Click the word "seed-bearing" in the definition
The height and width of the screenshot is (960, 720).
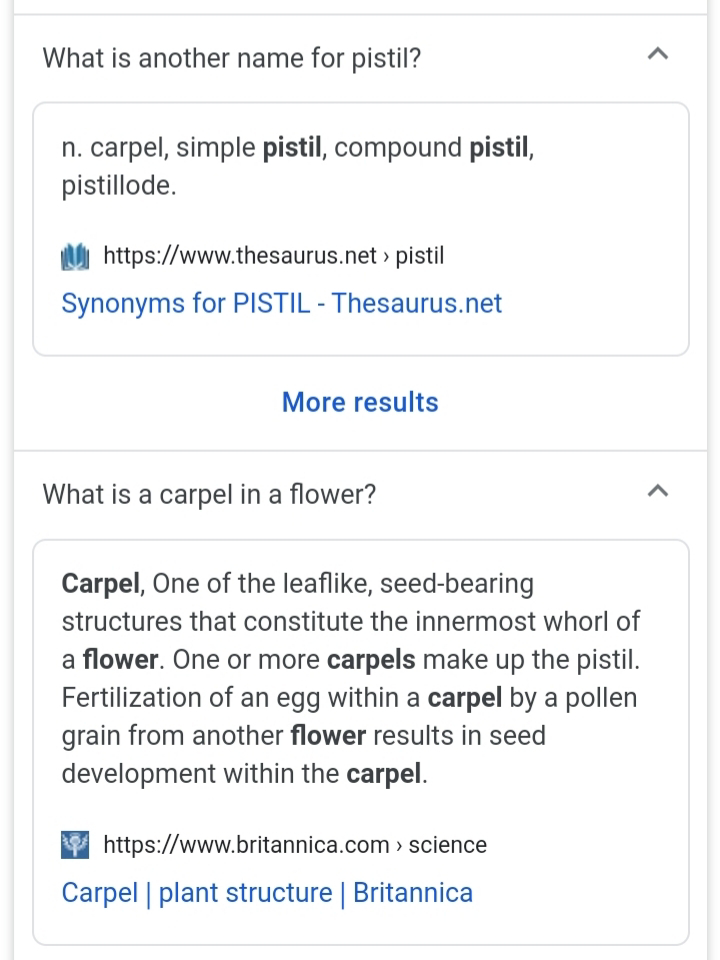[x=457, y=583]
